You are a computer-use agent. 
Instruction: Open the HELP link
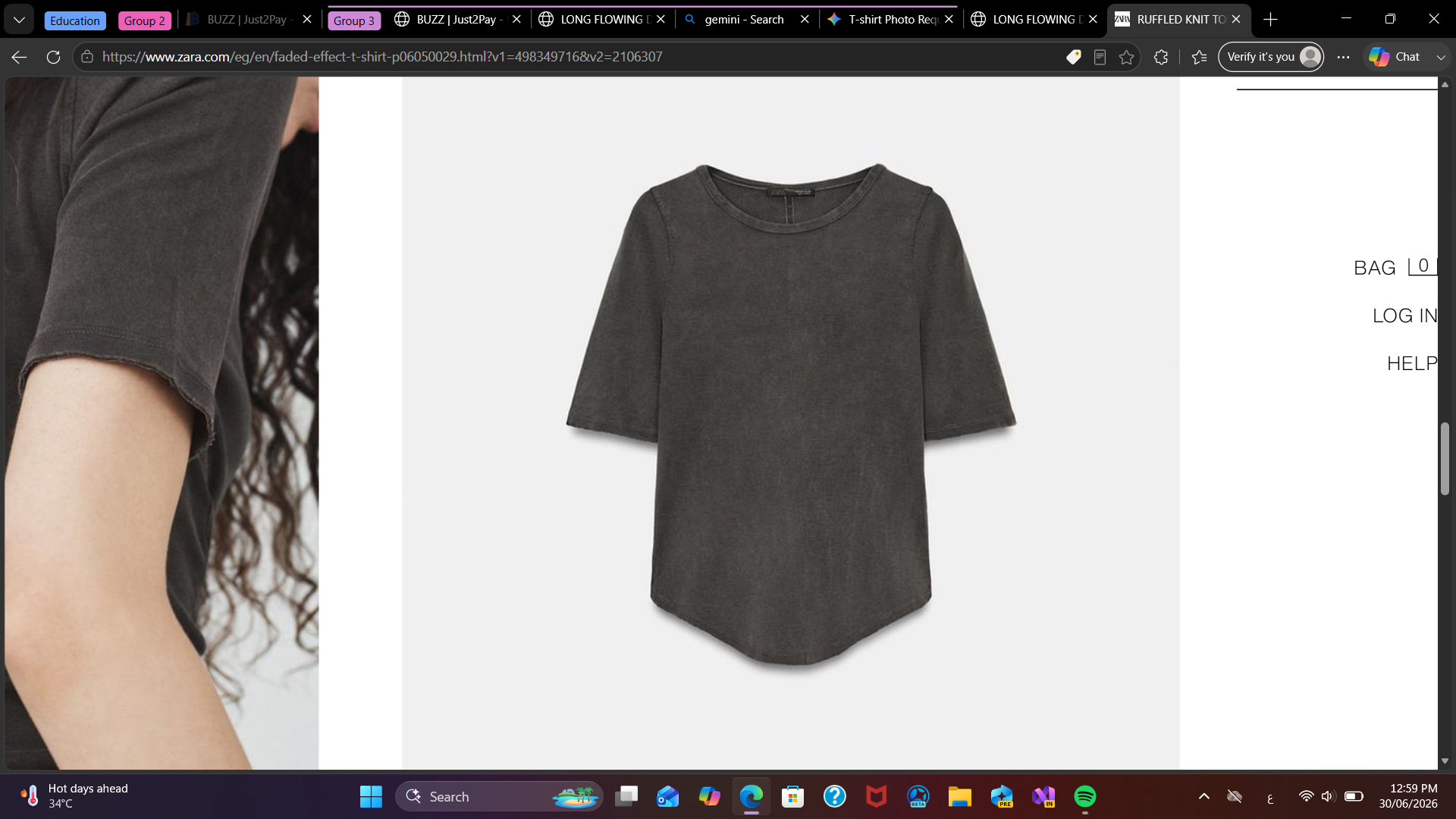coord(1412,363)
